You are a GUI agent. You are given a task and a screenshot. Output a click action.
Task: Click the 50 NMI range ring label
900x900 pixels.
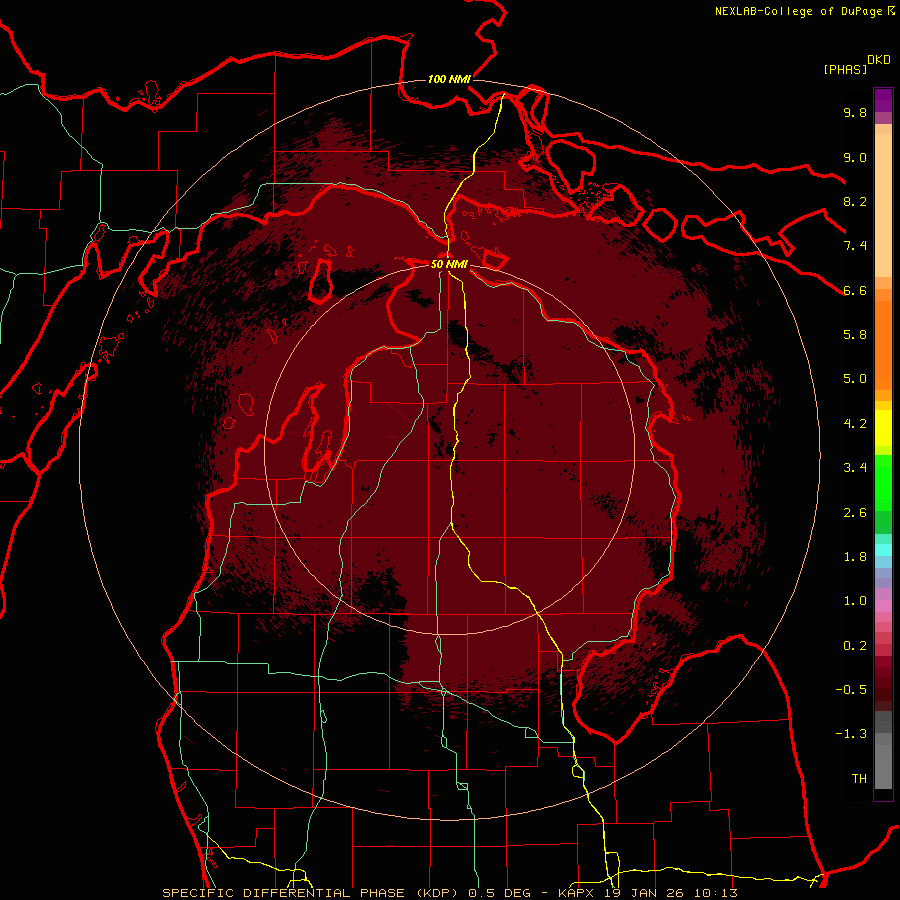point(449,264)
